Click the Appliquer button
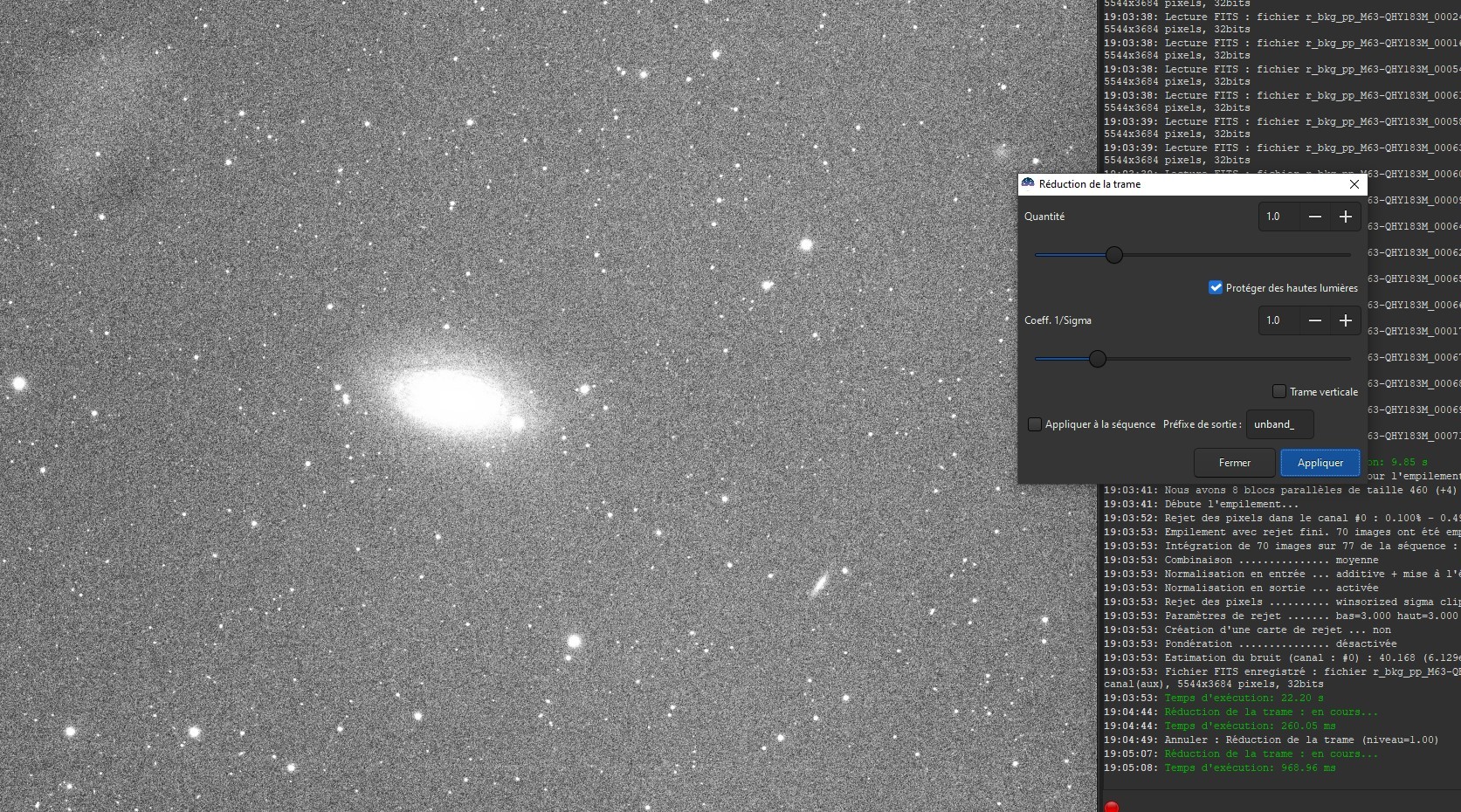1461x812 pixels. coord(1320,463)
